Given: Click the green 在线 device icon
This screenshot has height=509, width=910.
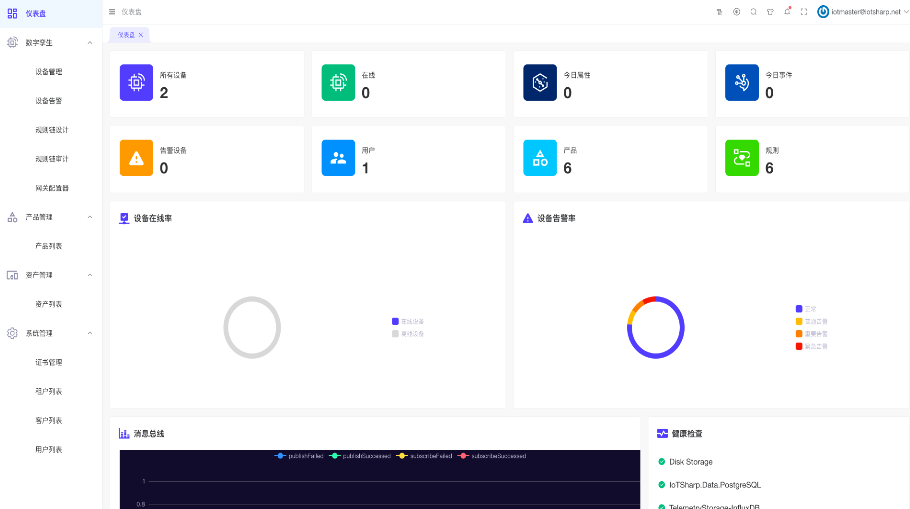Looking at the screenshot, I should coord(338,82).
